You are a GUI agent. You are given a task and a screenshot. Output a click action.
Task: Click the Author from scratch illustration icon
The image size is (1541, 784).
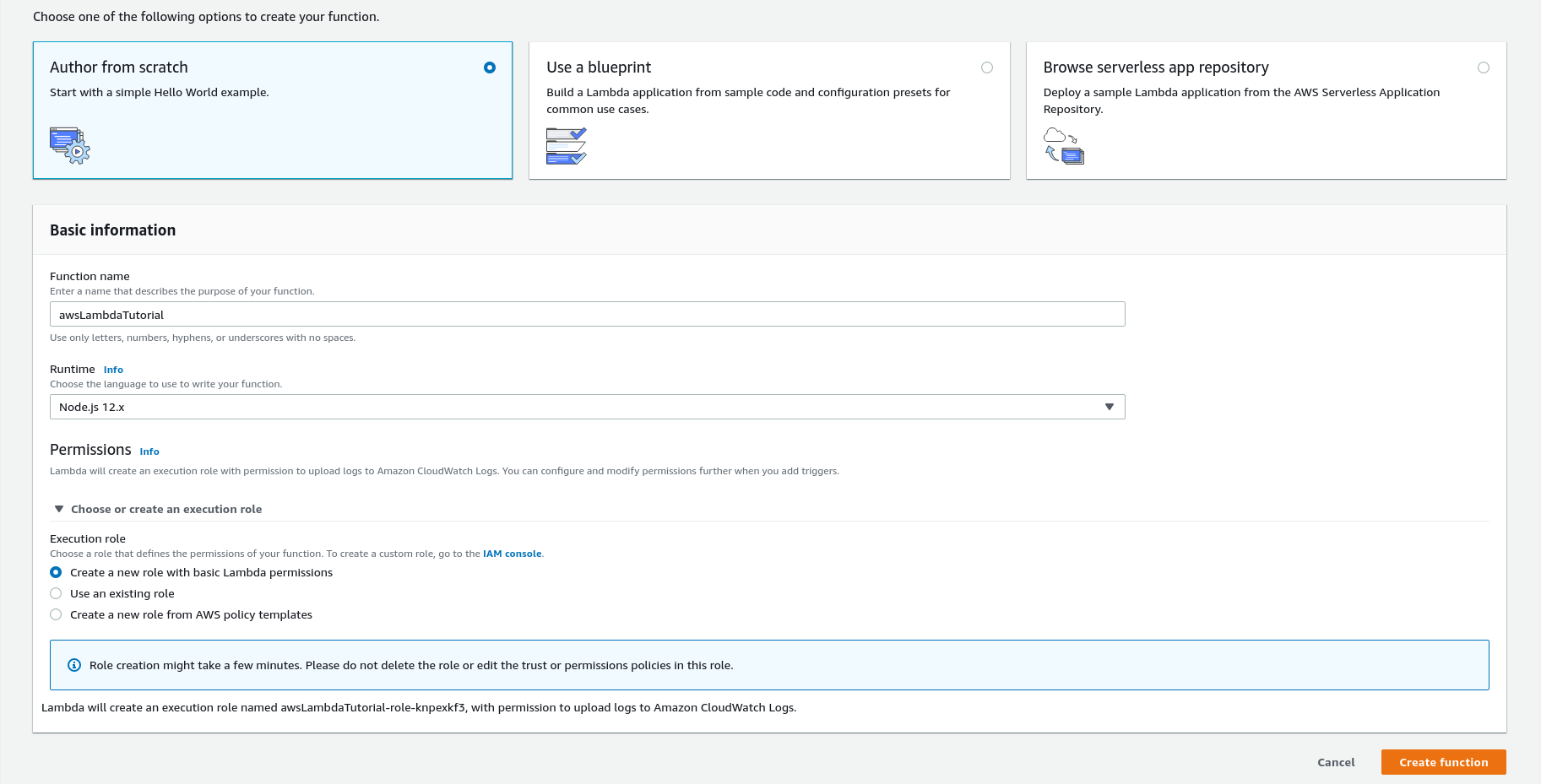click(70, 145)
